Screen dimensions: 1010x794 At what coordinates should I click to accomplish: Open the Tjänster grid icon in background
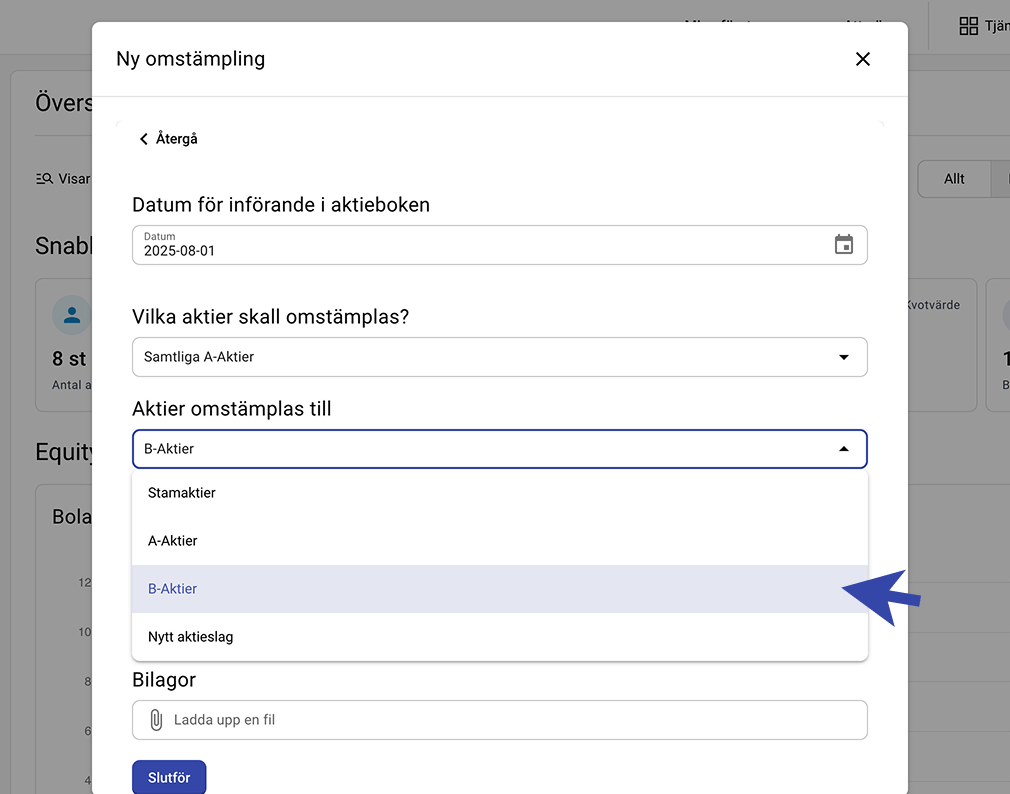point(968,26)
